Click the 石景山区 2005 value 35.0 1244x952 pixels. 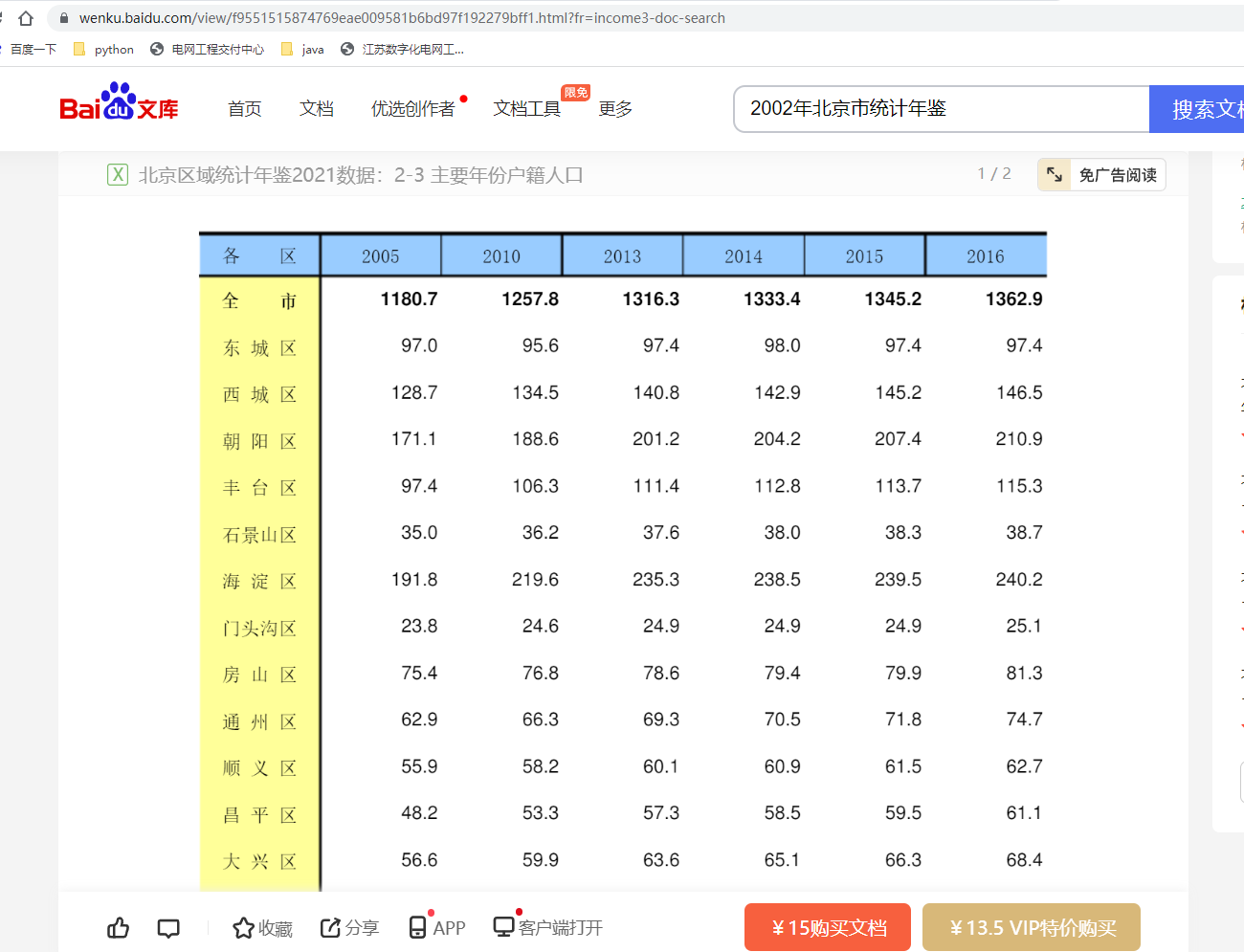[419, 533]
